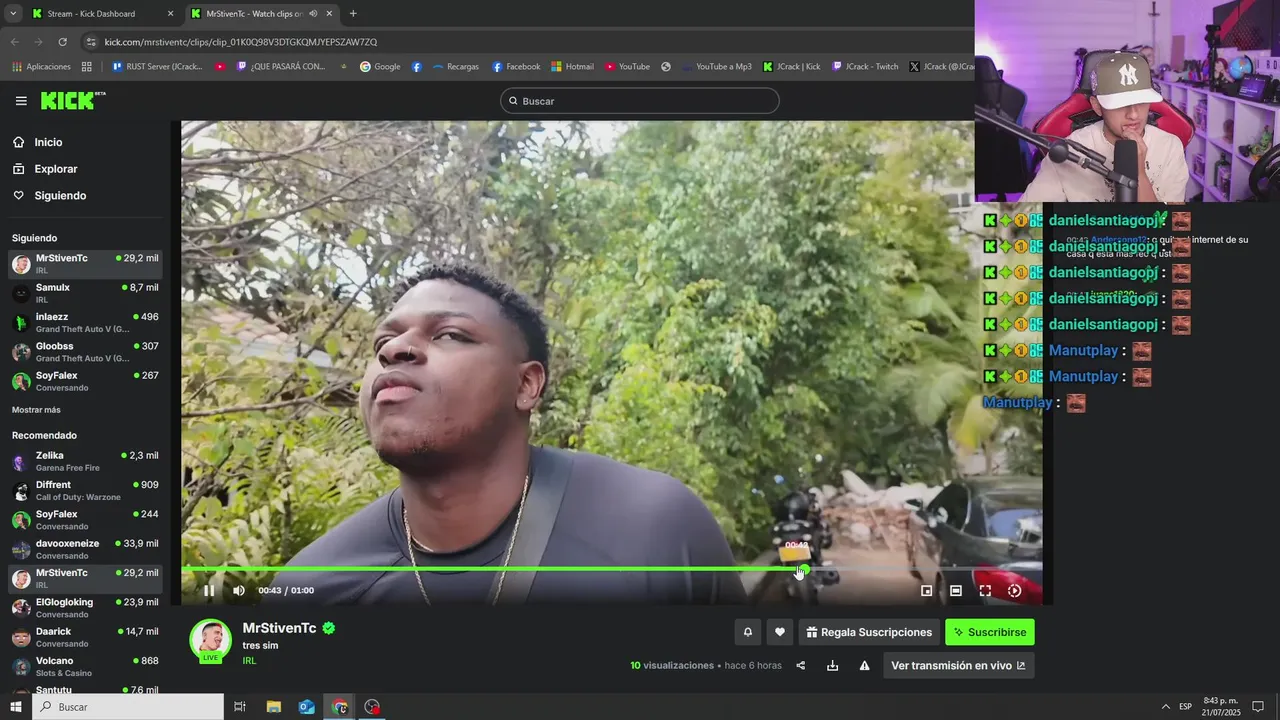
Task: Download the clip
Action: click(x=832, y=666)
